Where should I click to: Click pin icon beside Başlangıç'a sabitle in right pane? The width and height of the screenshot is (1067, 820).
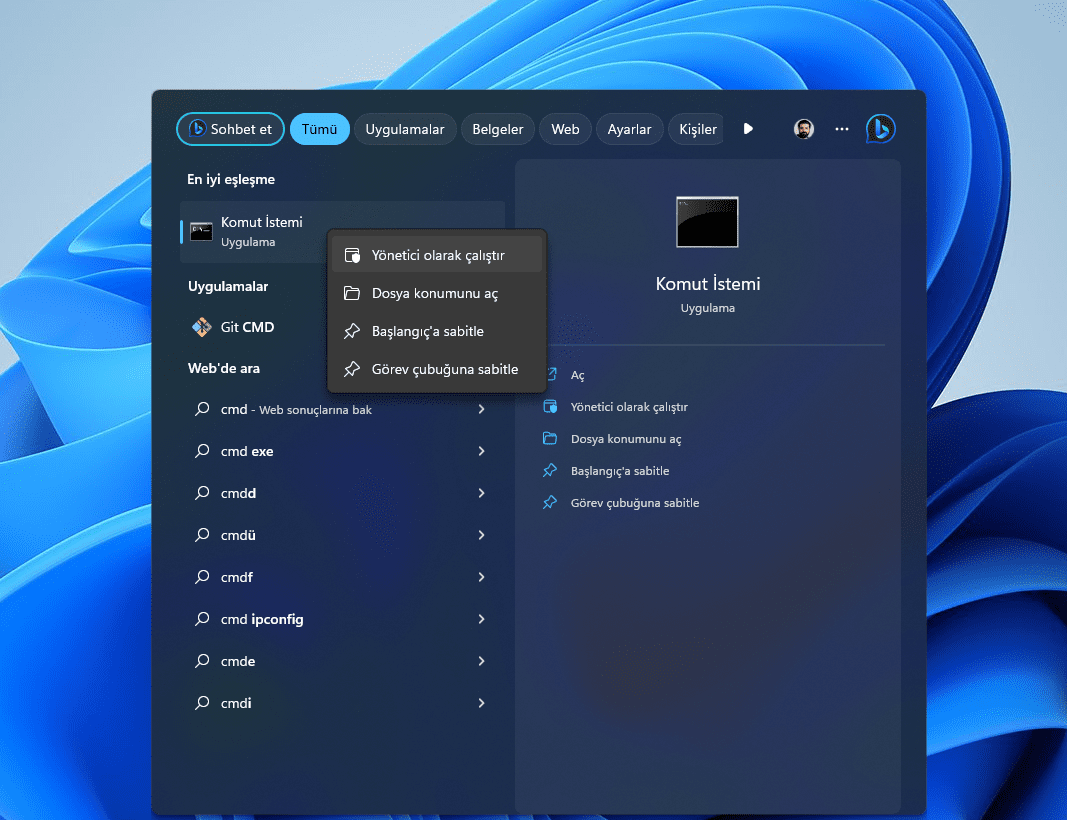(x=549, y=471)
